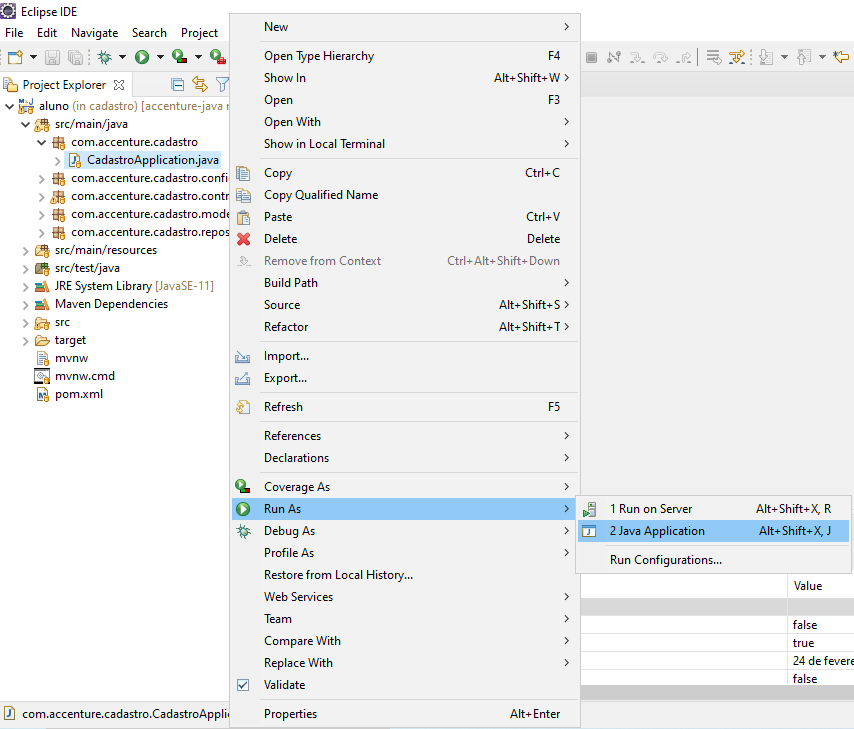
Task: Open the Coverage toolbar dropdown arrow
Action: [198, 57]
